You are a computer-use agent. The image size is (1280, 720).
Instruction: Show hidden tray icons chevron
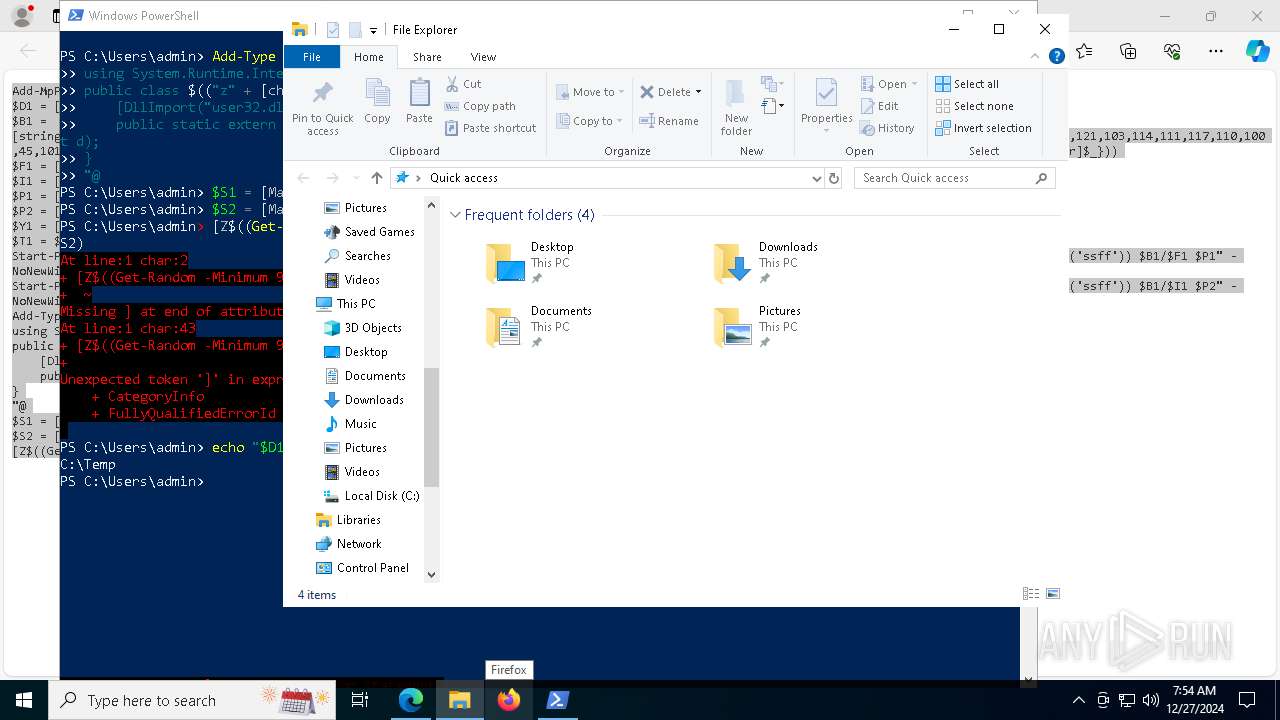[x=1078, y=700]
